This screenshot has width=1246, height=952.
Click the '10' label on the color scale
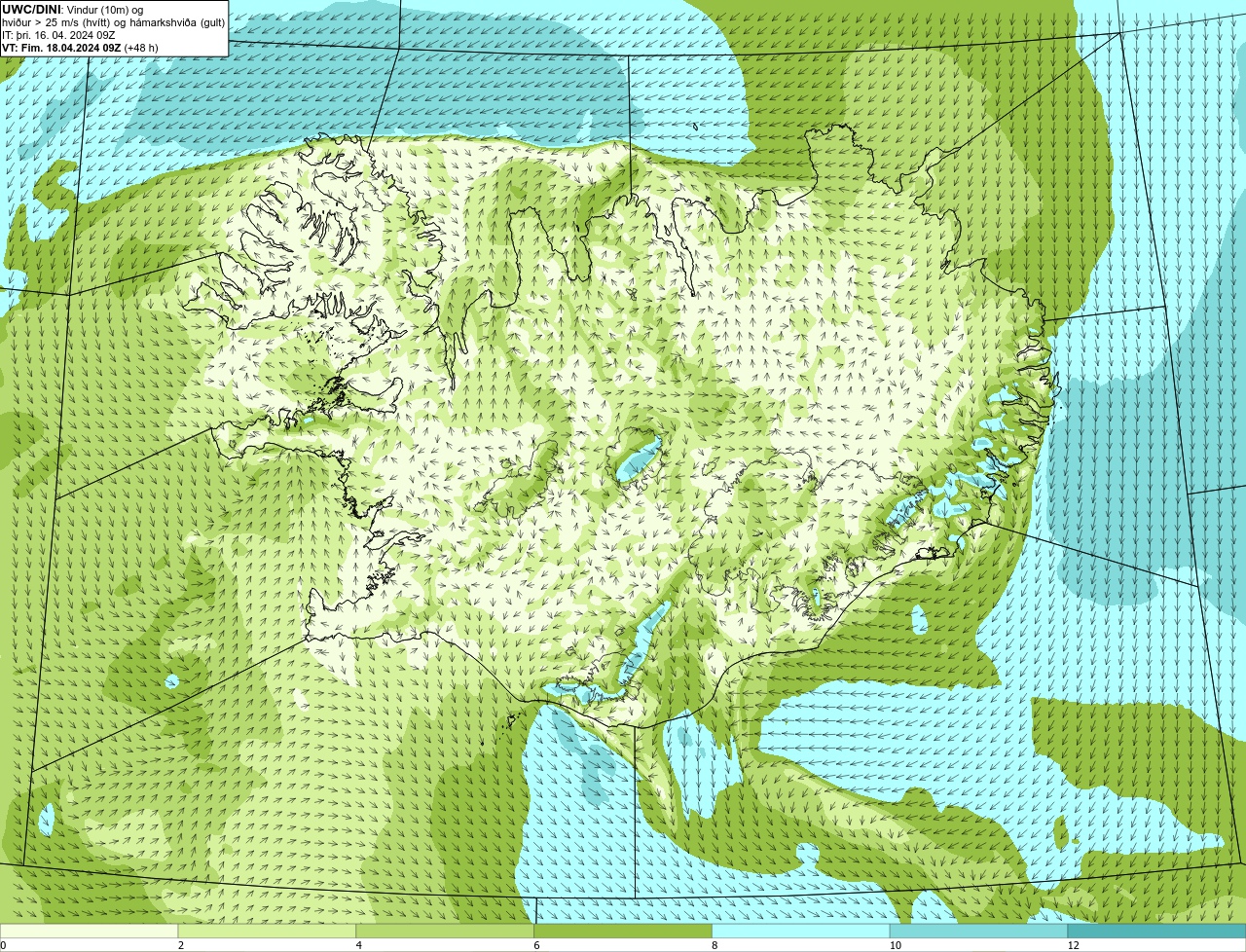[895, 945]
